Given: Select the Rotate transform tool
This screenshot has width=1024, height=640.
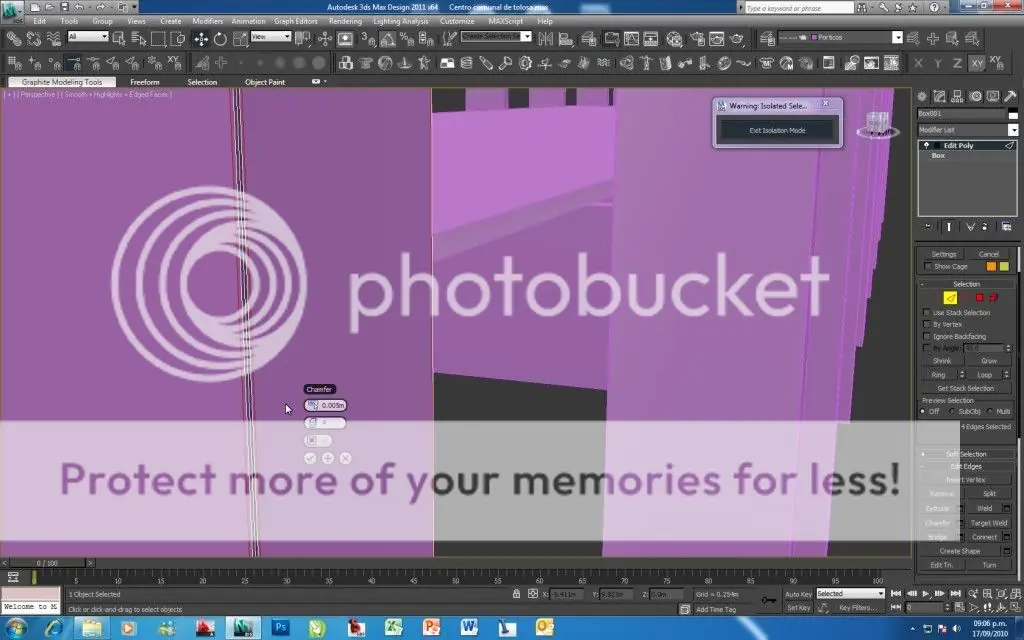Looking at the screenshot, I should pos(220,39).
